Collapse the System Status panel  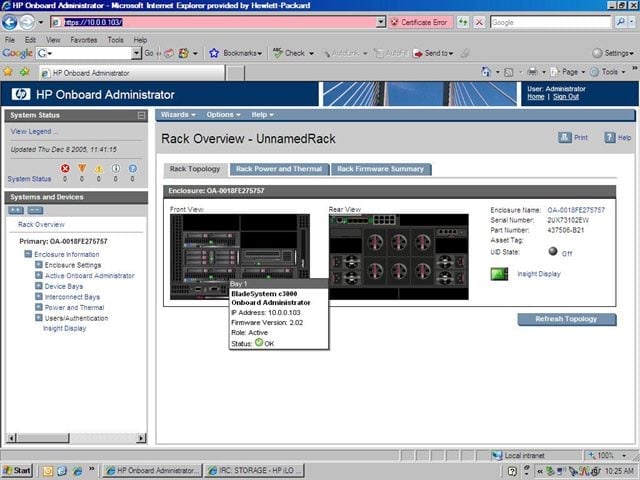[141, 116]
